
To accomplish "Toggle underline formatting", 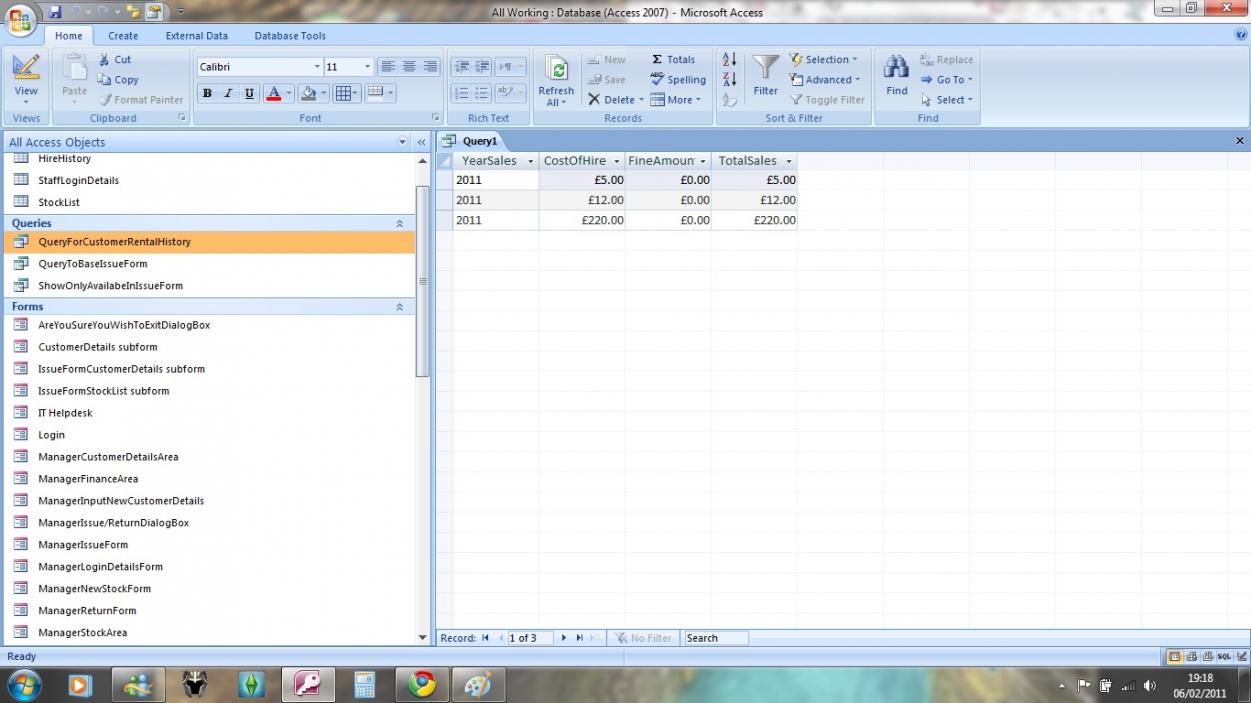I will click(250, 93).
